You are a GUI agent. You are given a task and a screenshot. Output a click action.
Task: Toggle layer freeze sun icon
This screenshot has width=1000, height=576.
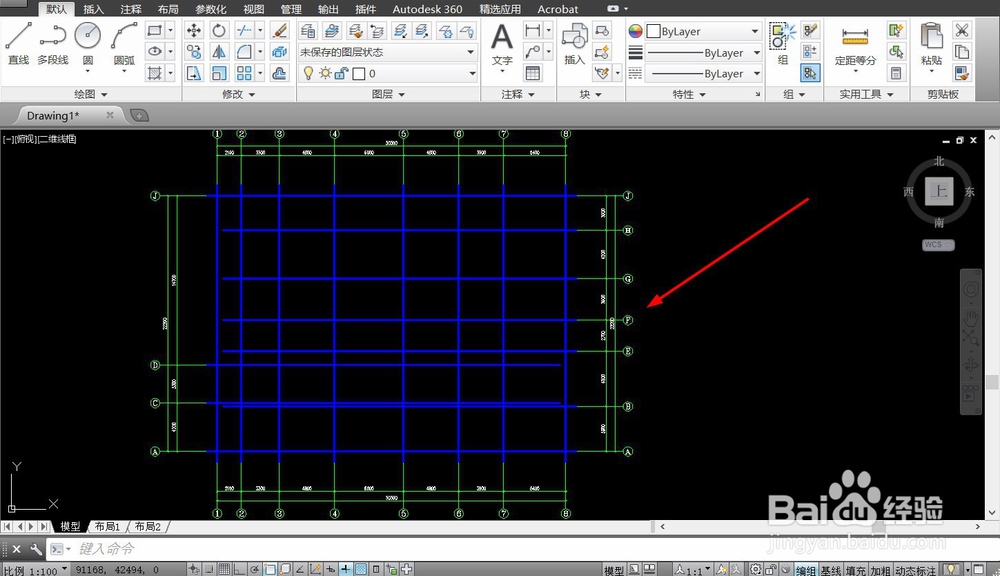tap(325, 73)
